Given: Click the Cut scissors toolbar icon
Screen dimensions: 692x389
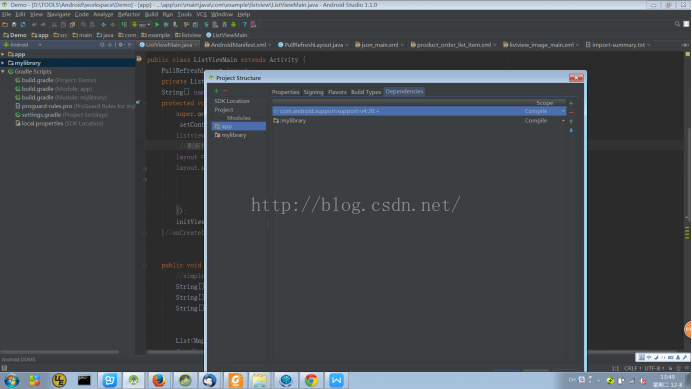Looking at the screenshot, I should point(54,25).
